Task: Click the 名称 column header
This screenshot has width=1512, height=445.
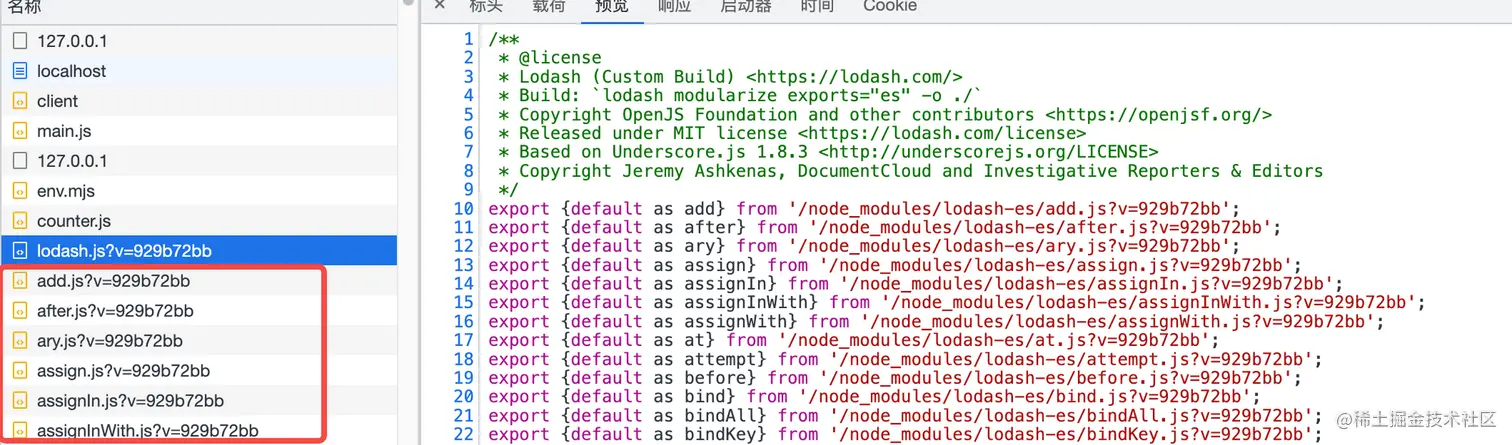Action: 24,6
